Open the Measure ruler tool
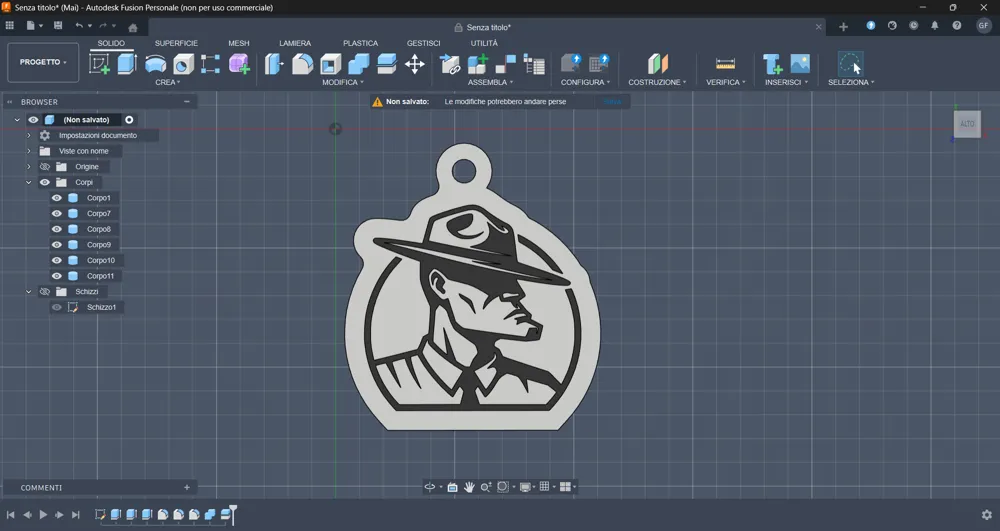 725,64
